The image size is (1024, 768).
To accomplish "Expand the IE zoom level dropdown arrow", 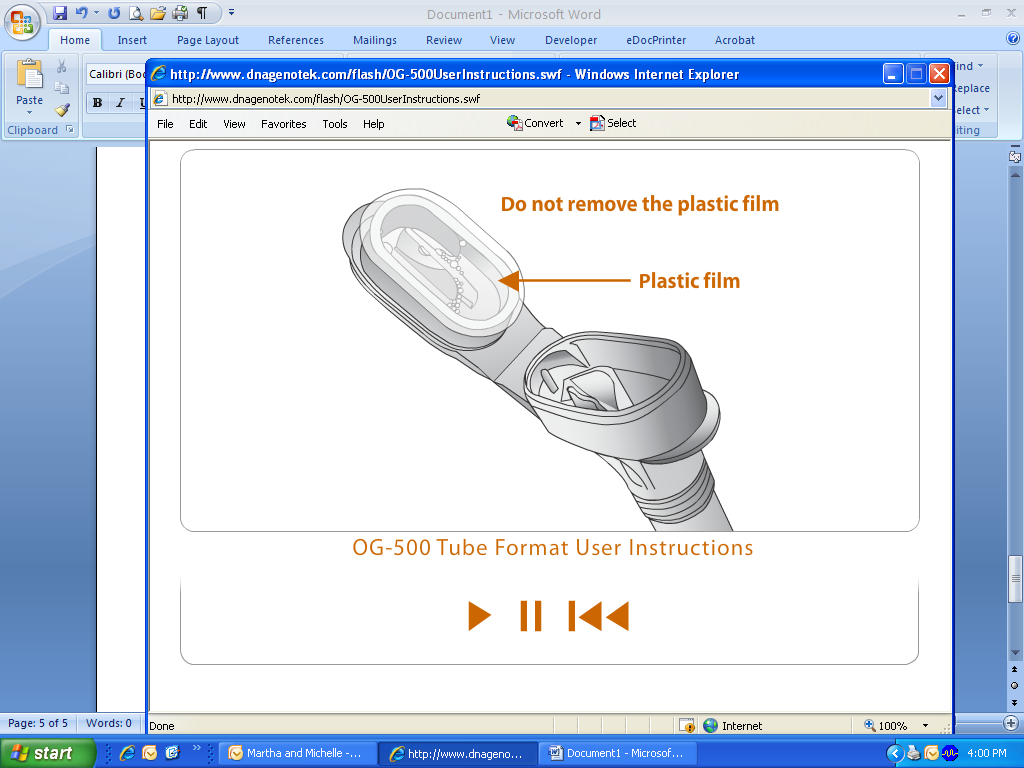I will [925, 726].
